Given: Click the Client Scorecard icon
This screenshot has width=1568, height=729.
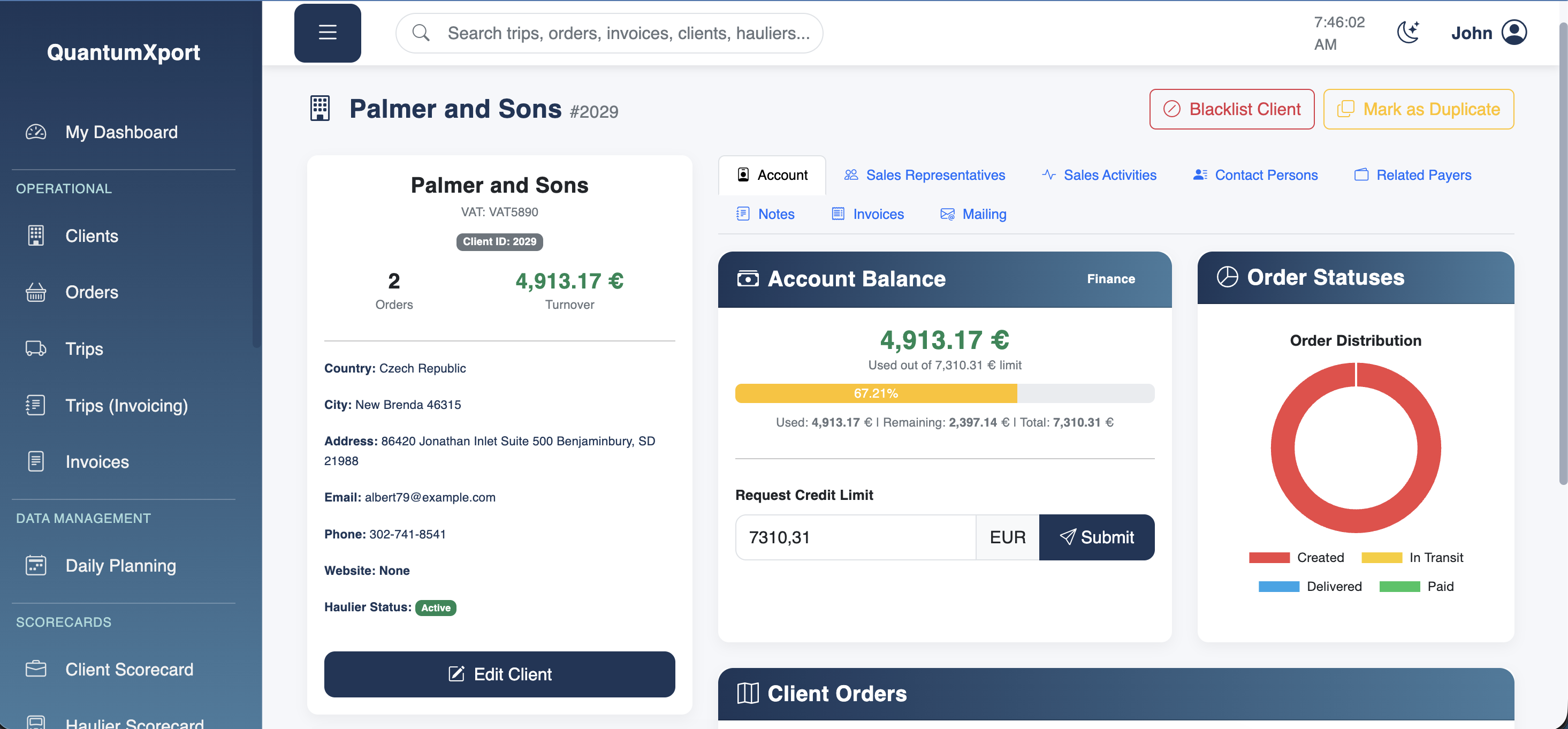Looking at the screenshot, I should (x=36, y=669).
